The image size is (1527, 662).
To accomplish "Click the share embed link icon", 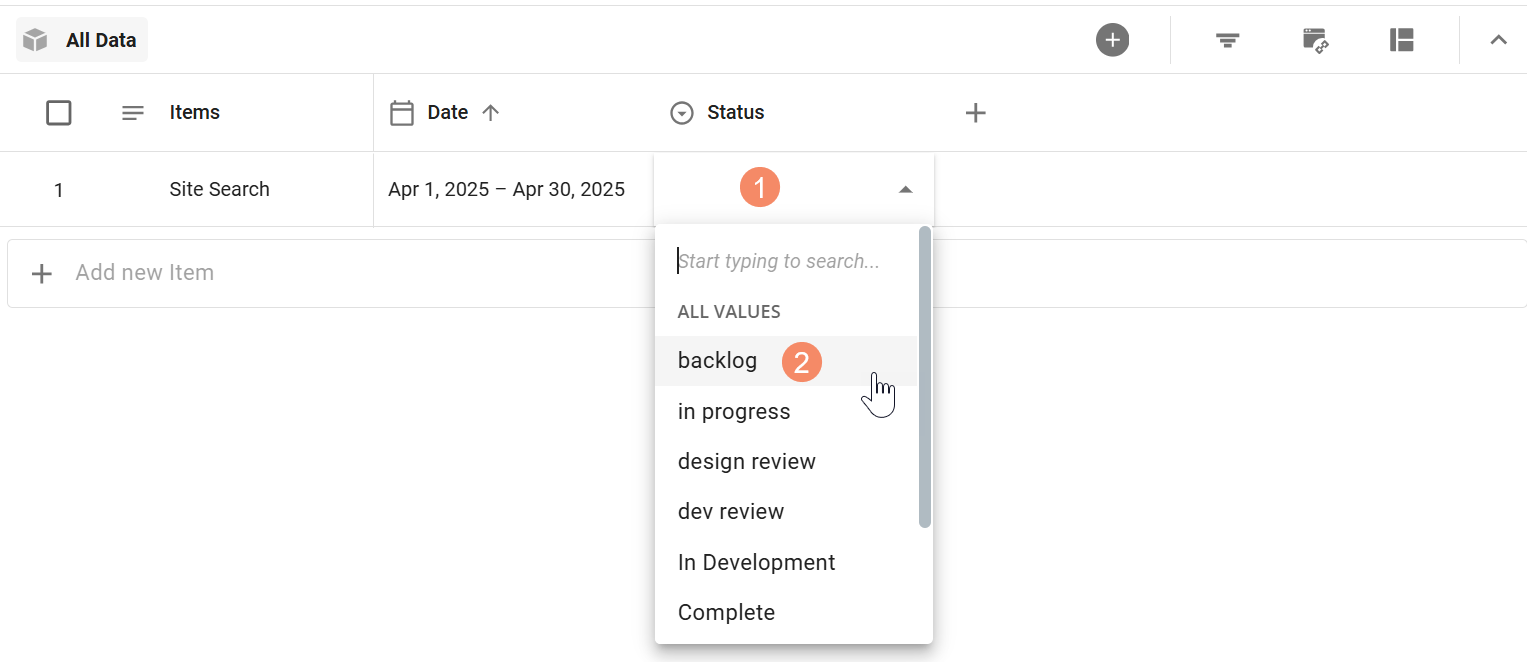I will [1314, 40].
